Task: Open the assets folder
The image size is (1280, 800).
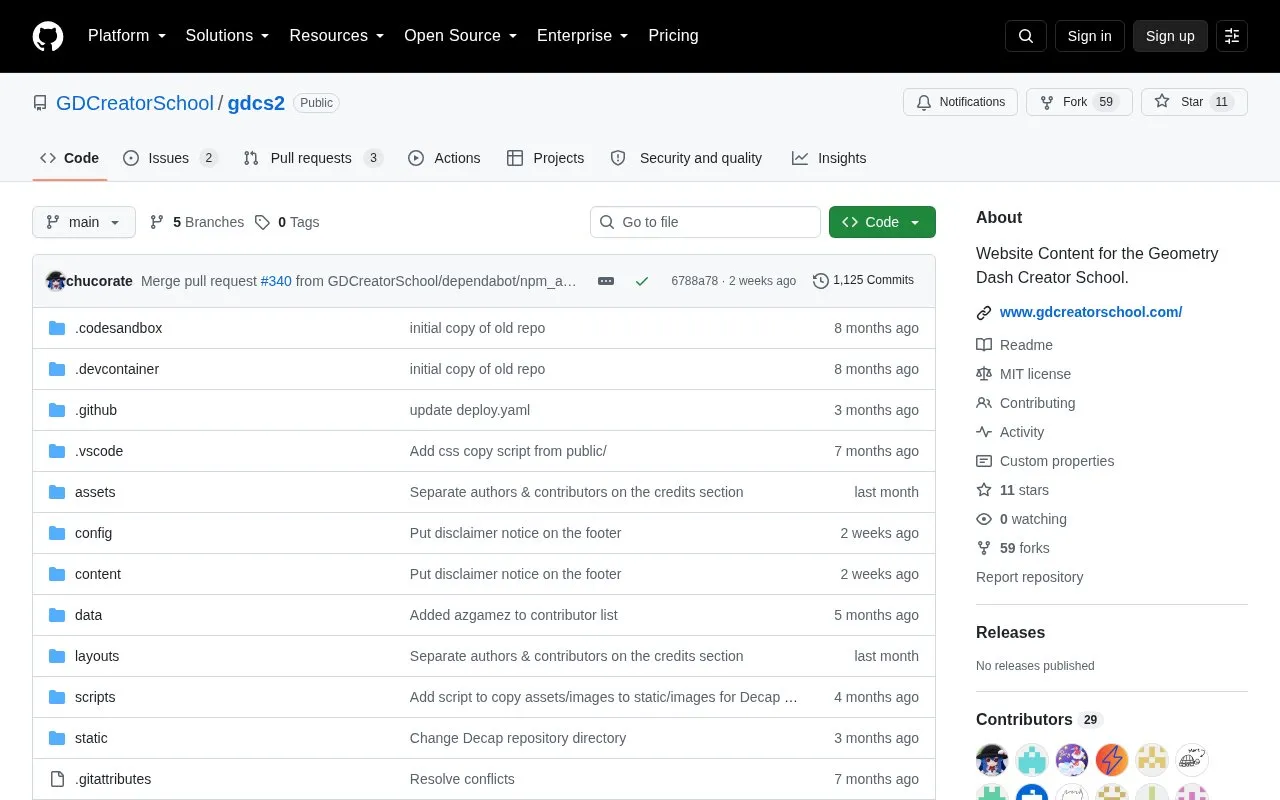Action: 95,492
